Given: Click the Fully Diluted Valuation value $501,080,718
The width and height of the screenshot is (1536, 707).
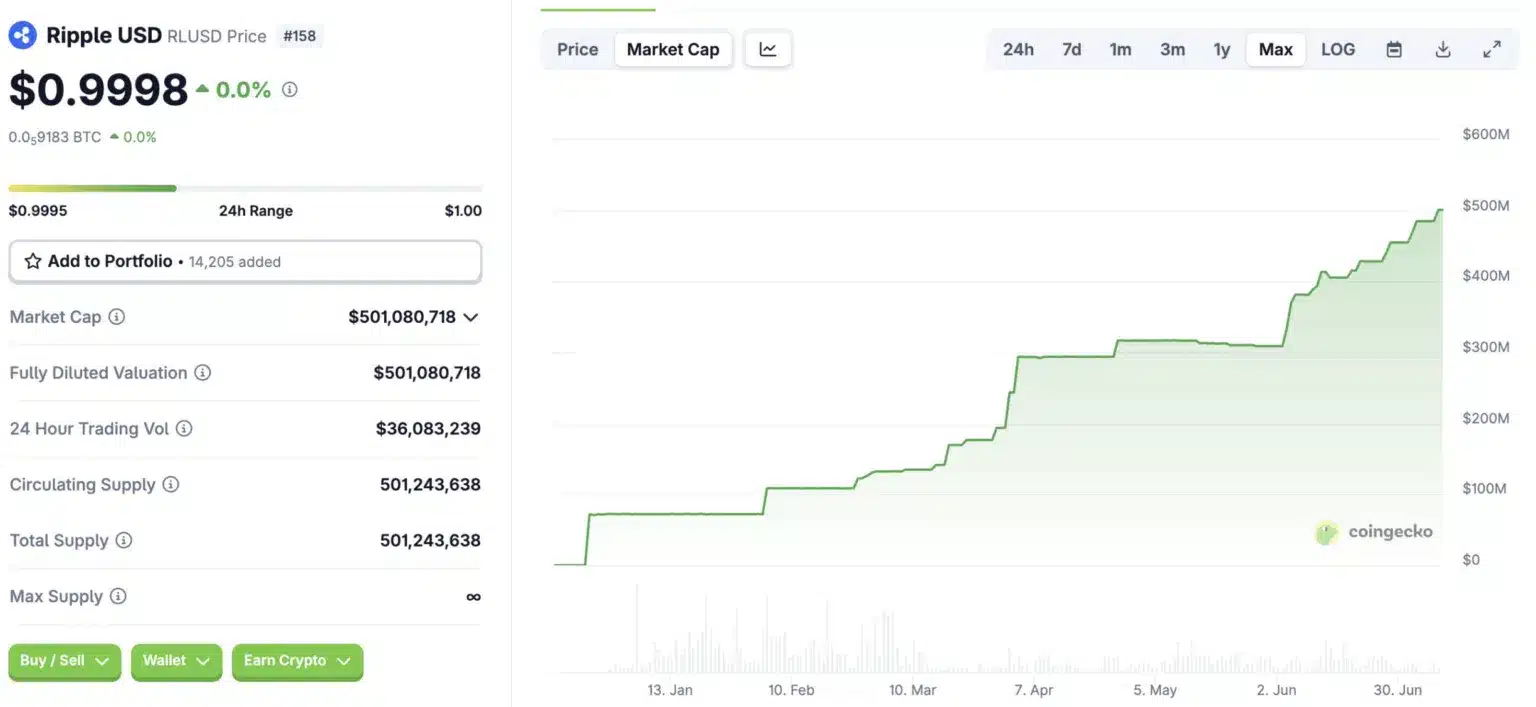Looking at the screenshot, I should pyautogui.click(x=427, y=373).
